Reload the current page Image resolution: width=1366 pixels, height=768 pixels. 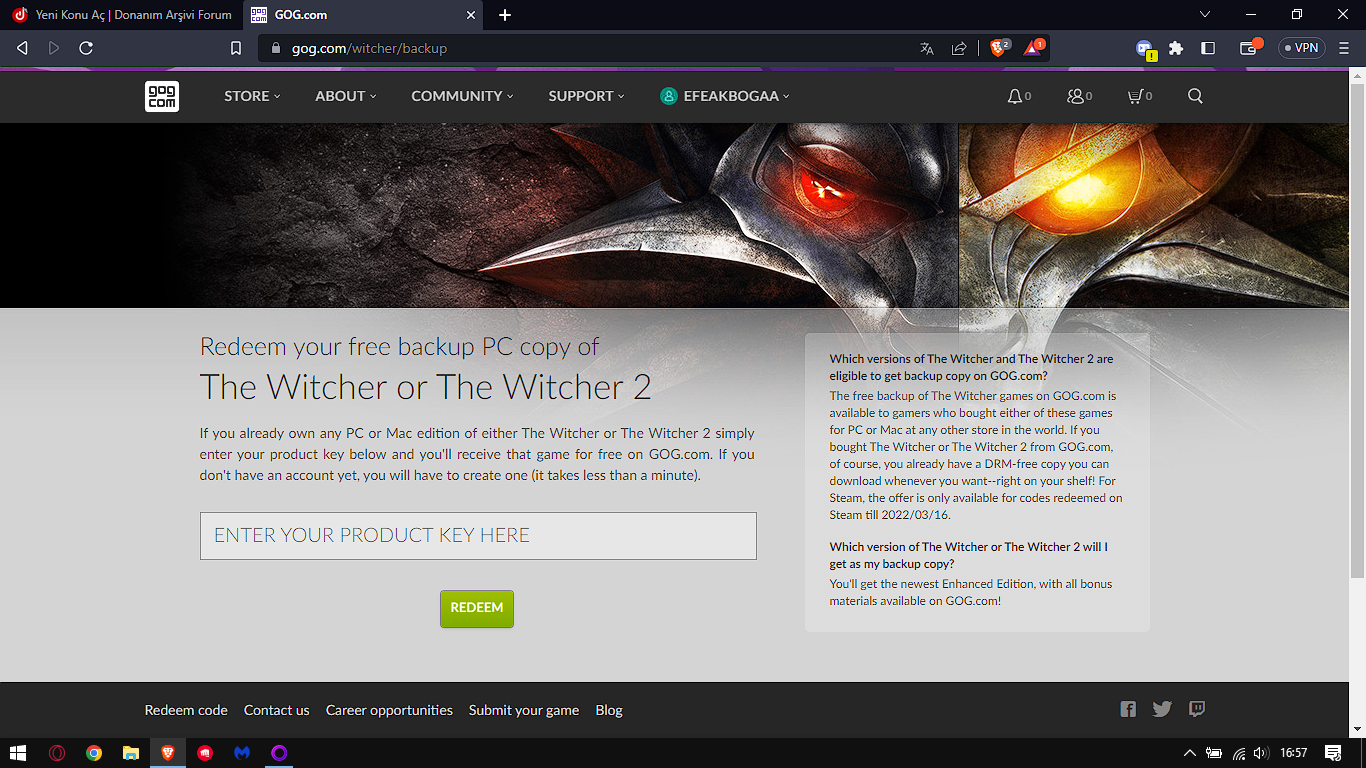point(86,48)
